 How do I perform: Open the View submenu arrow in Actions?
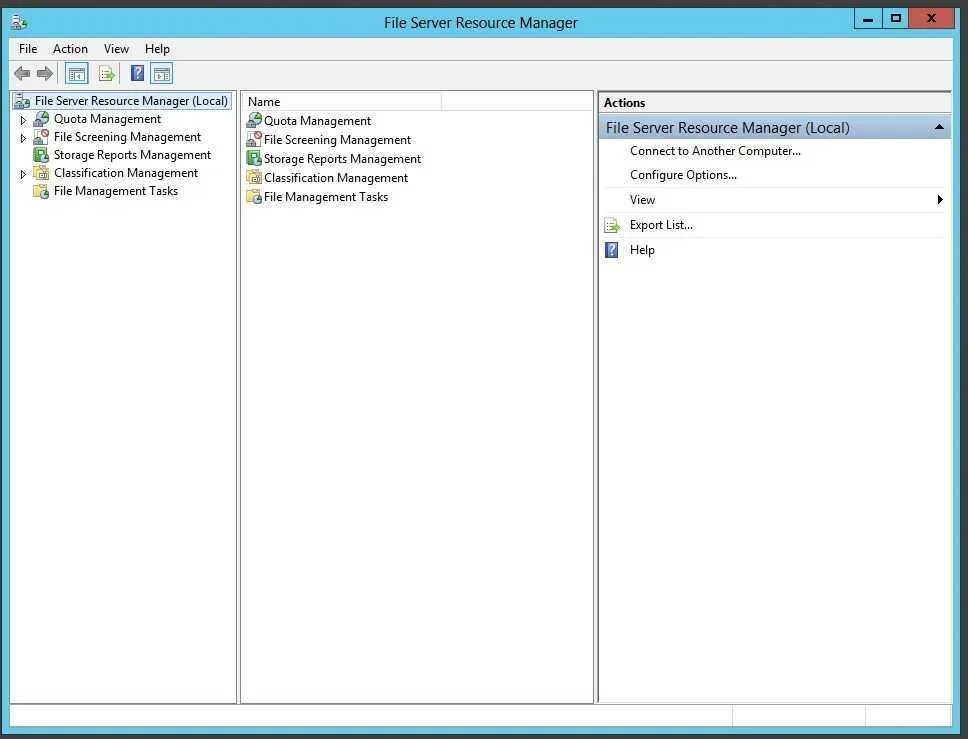[940, 199]
